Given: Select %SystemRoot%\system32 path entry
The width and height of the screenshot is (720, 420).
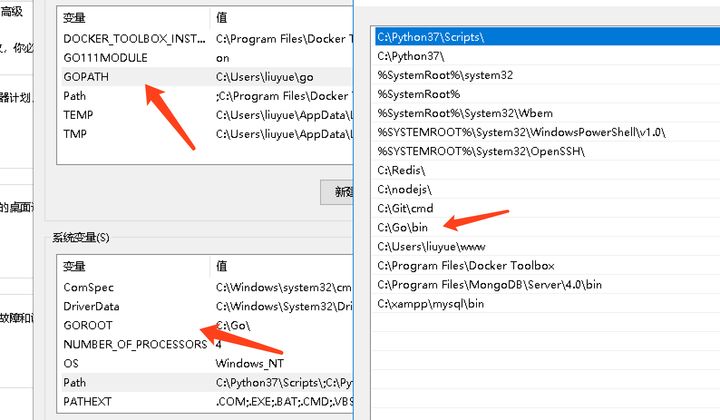Looking at the screenshot, I should [546, 75].
